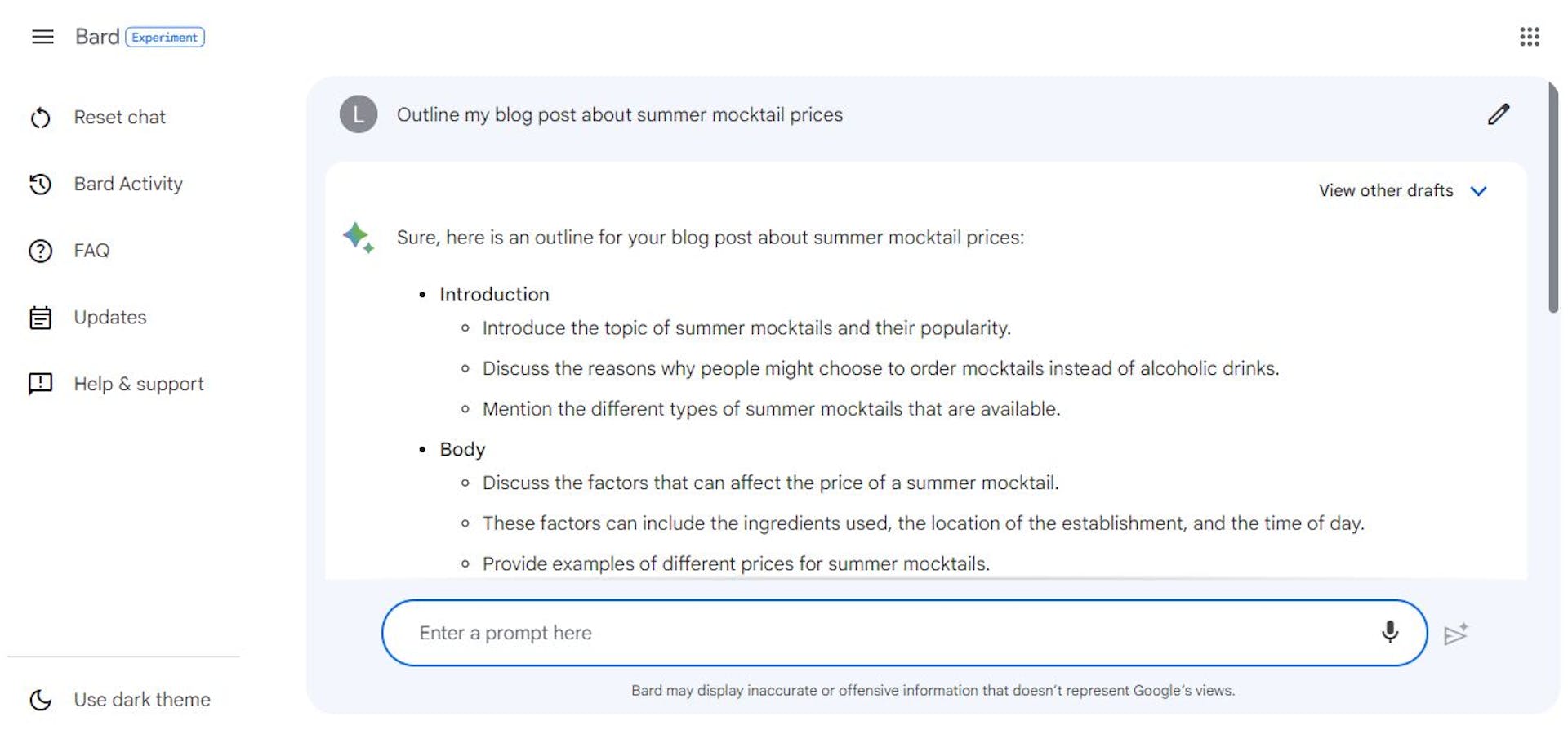Image resolution: width=1568 pixels, height=730 pixels.
Task: Click View other drafts label
Action: coord(1385,190)
